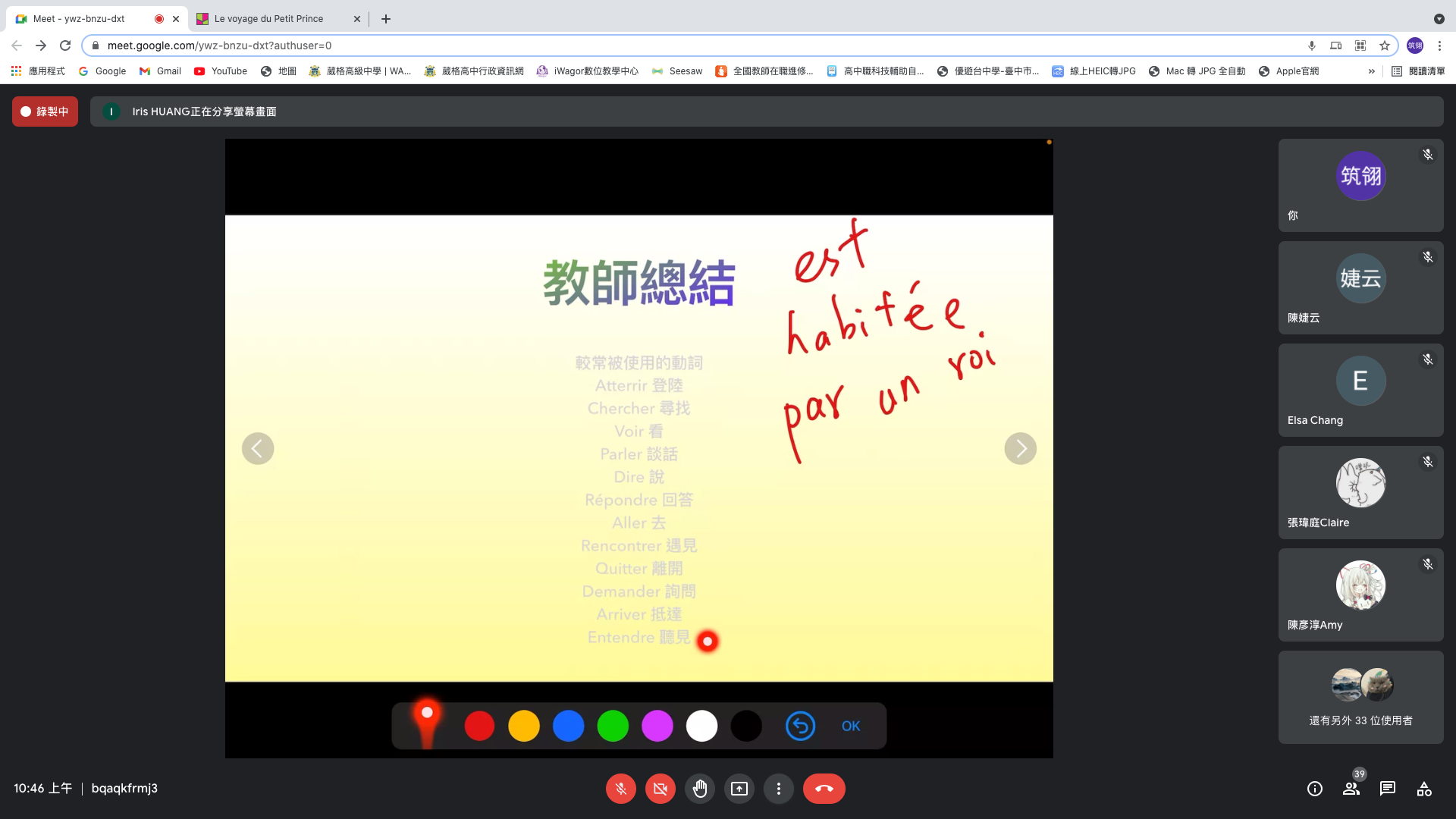Open the chat messages panel
Viewport: 1456px width, 819px height.
tap(1387, 789)
